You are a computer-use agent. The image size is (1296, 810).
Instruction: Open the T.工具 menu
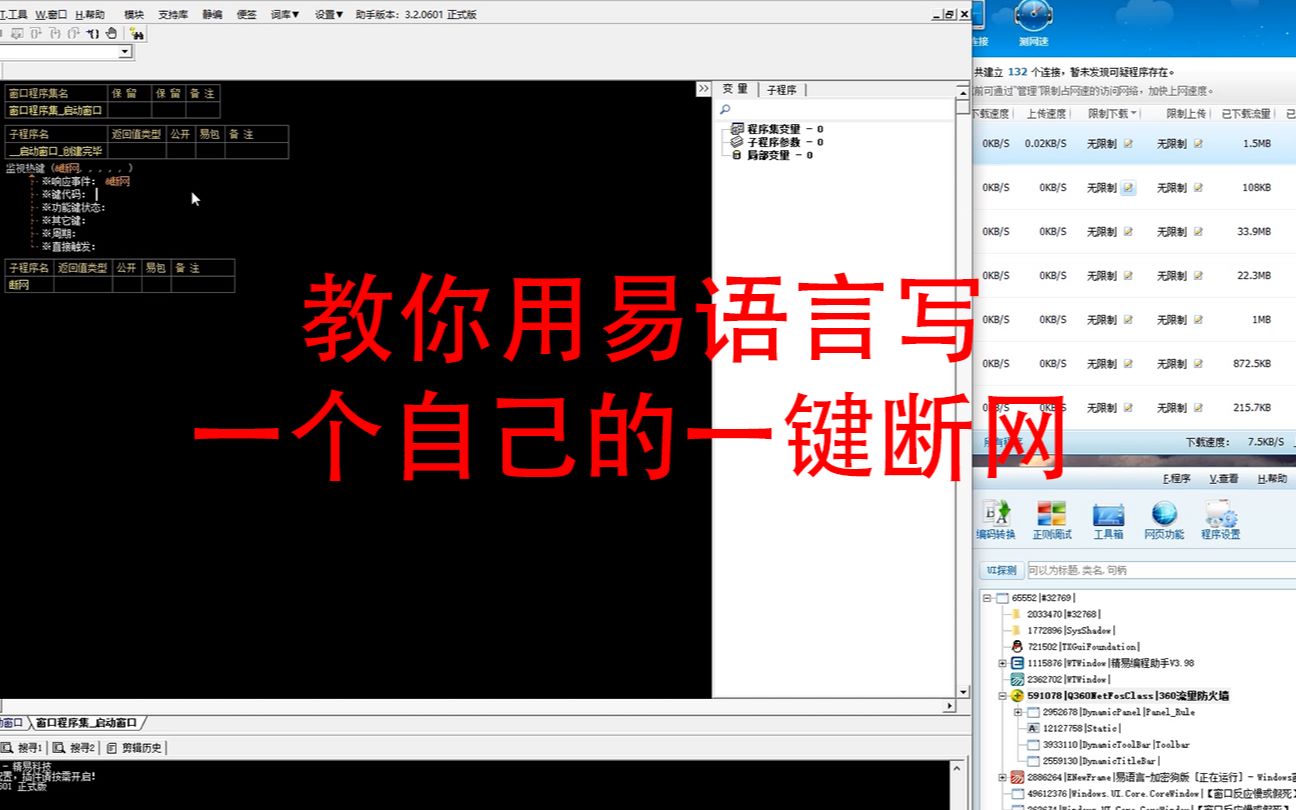pyautogui.click(x=14, y=15)
